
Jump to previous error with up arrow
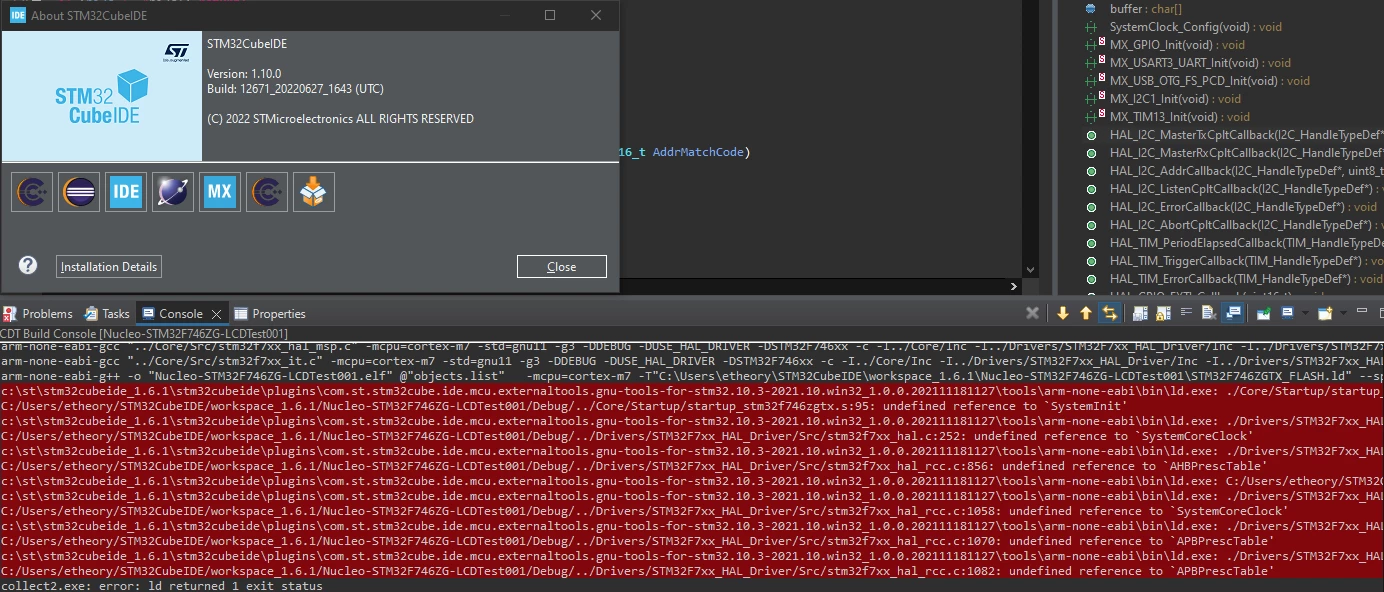(x=1086, y=313)
